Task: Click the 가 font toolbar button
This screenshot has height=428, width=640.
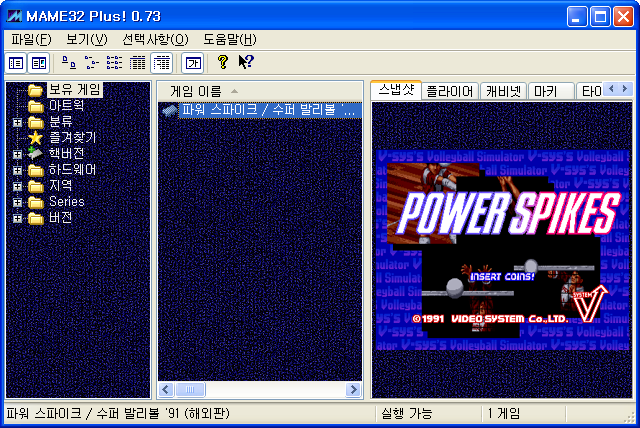Action: point(193,63)
